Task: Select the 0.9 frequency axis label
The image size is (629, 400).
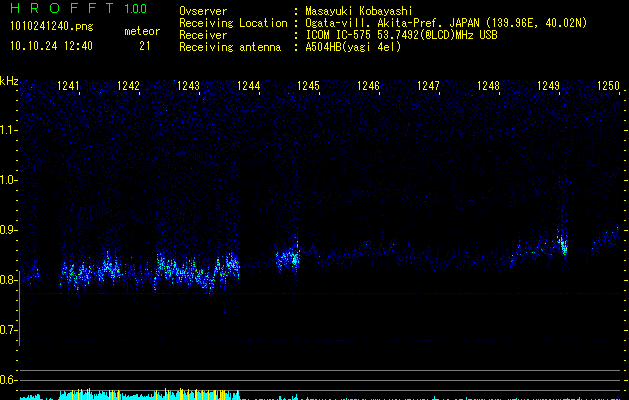Action: click(9, 230)
